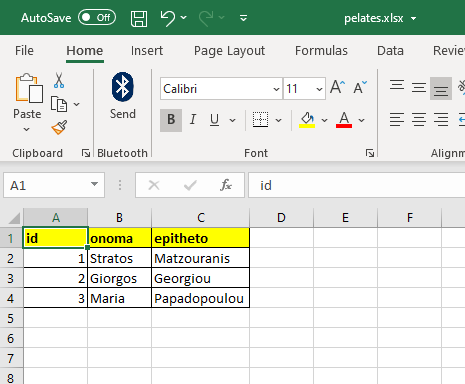Select the cell containing Stratos

click(120, 258)
